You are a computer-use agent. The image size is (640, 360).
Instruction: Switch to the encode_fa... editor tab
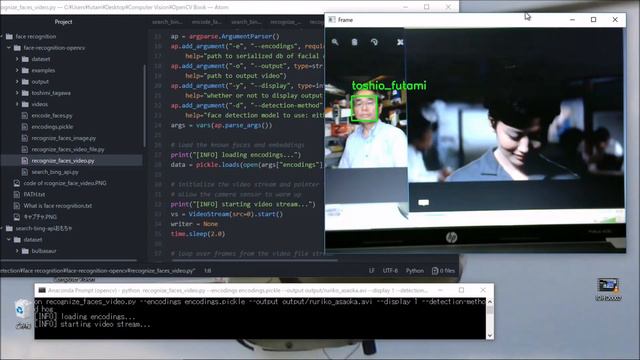(207, 22)
